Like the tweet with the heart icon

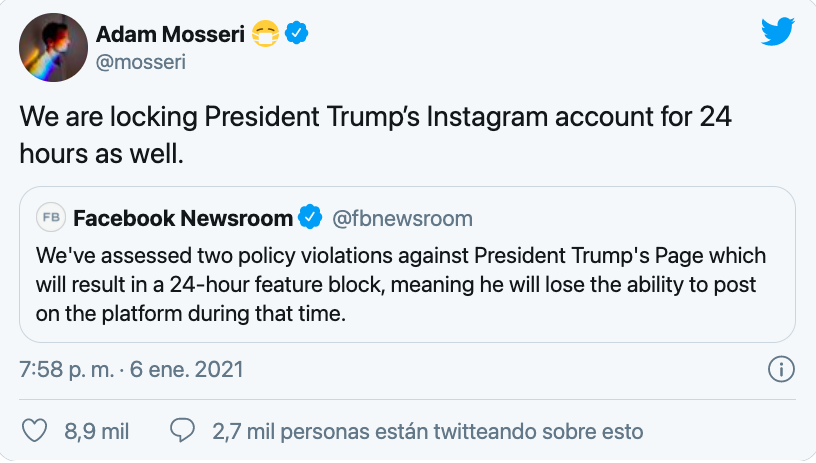pos(35,431)
